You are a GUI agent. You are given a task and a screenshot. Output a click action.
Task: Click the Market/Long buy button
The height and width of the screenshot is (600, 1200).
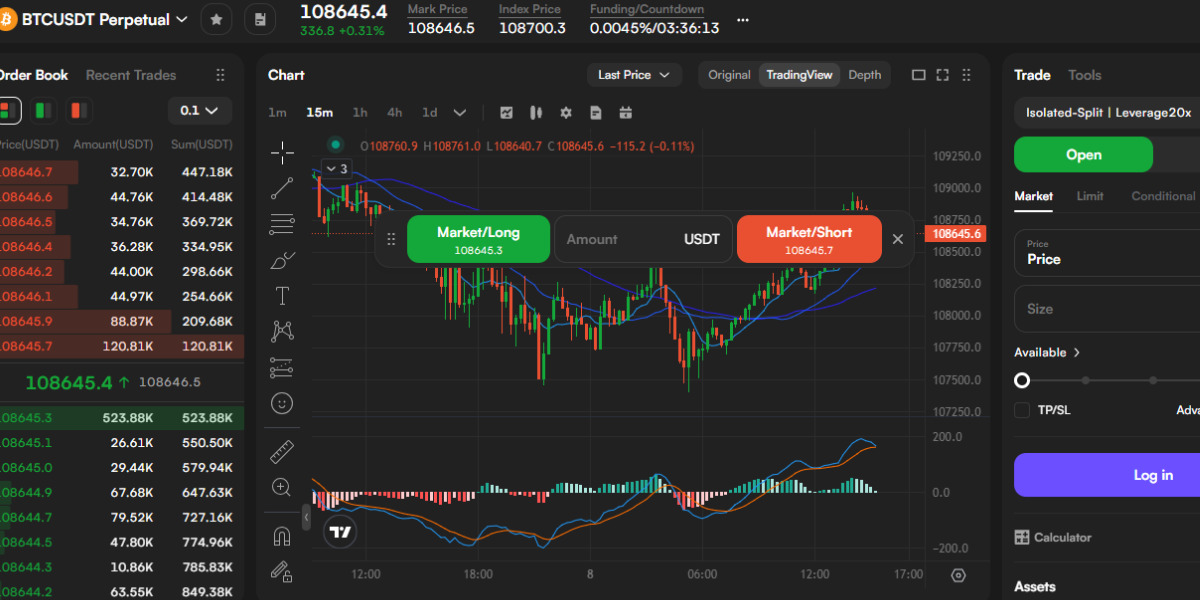(x=478, y=239)
